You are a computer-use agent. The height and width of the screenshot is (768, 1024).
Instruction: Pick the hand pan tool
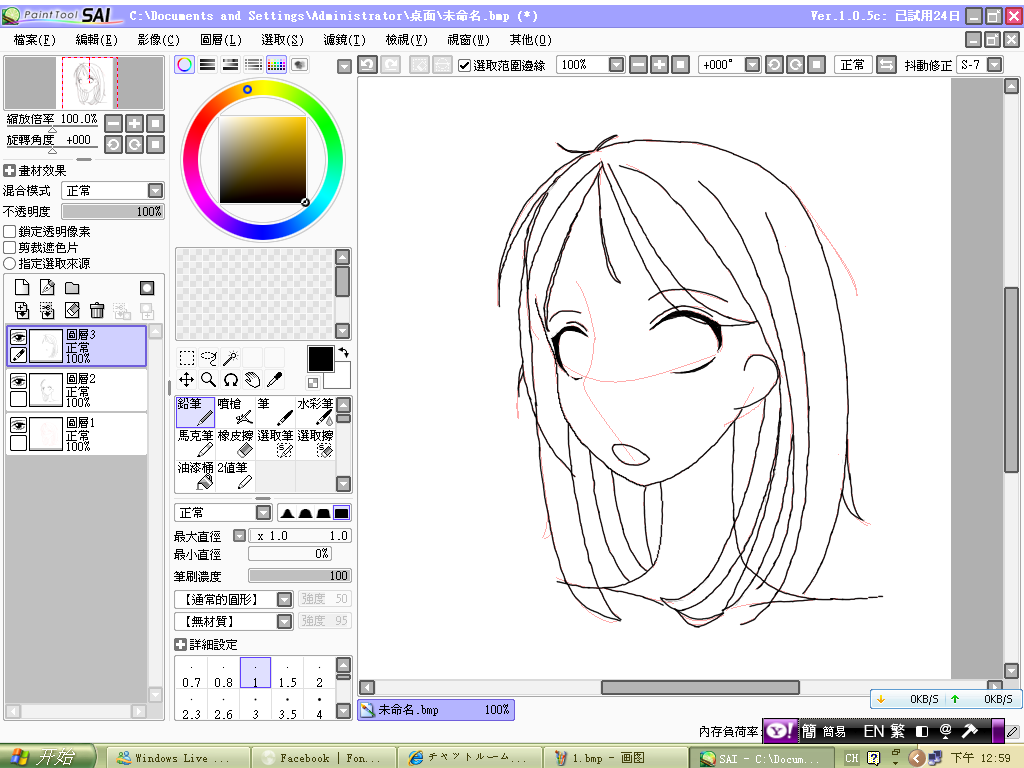[253, 379]
